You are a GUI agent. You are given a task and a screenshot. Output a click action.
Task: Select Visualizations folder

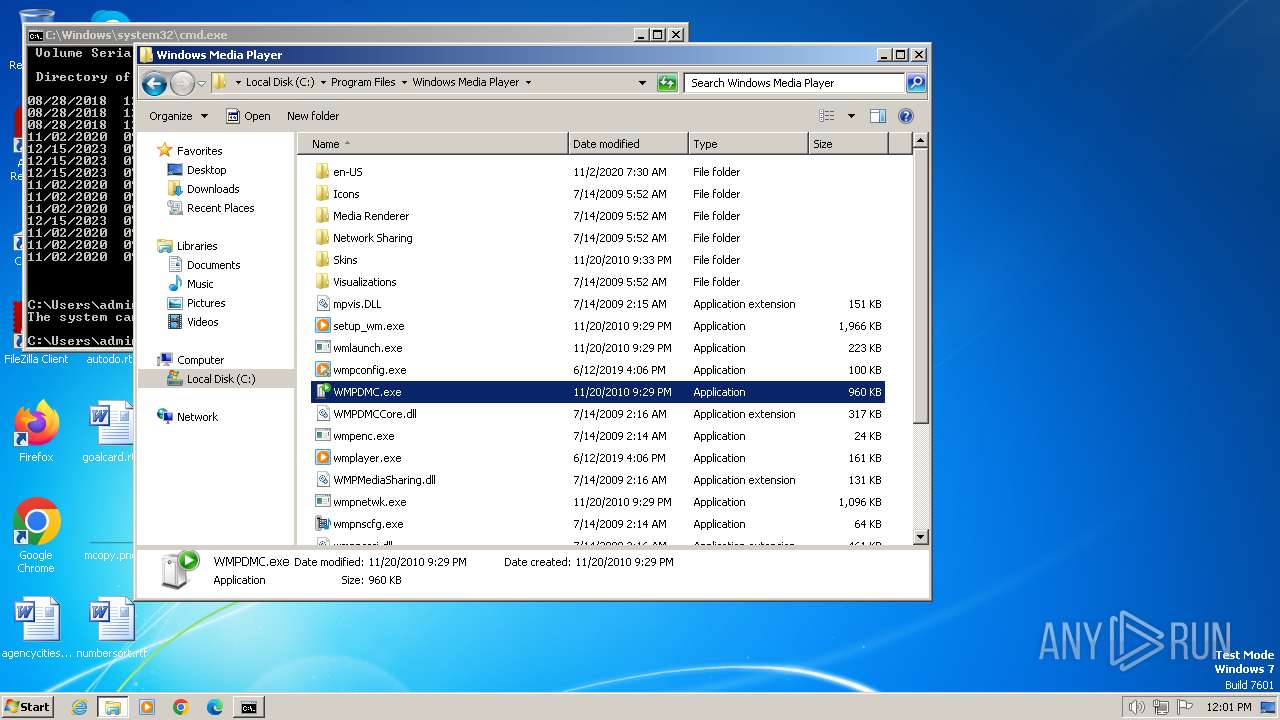point(598,282)
